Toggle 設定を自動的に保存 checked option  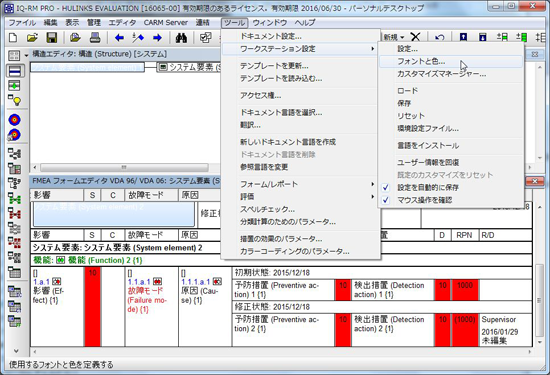tap(451, 188)
